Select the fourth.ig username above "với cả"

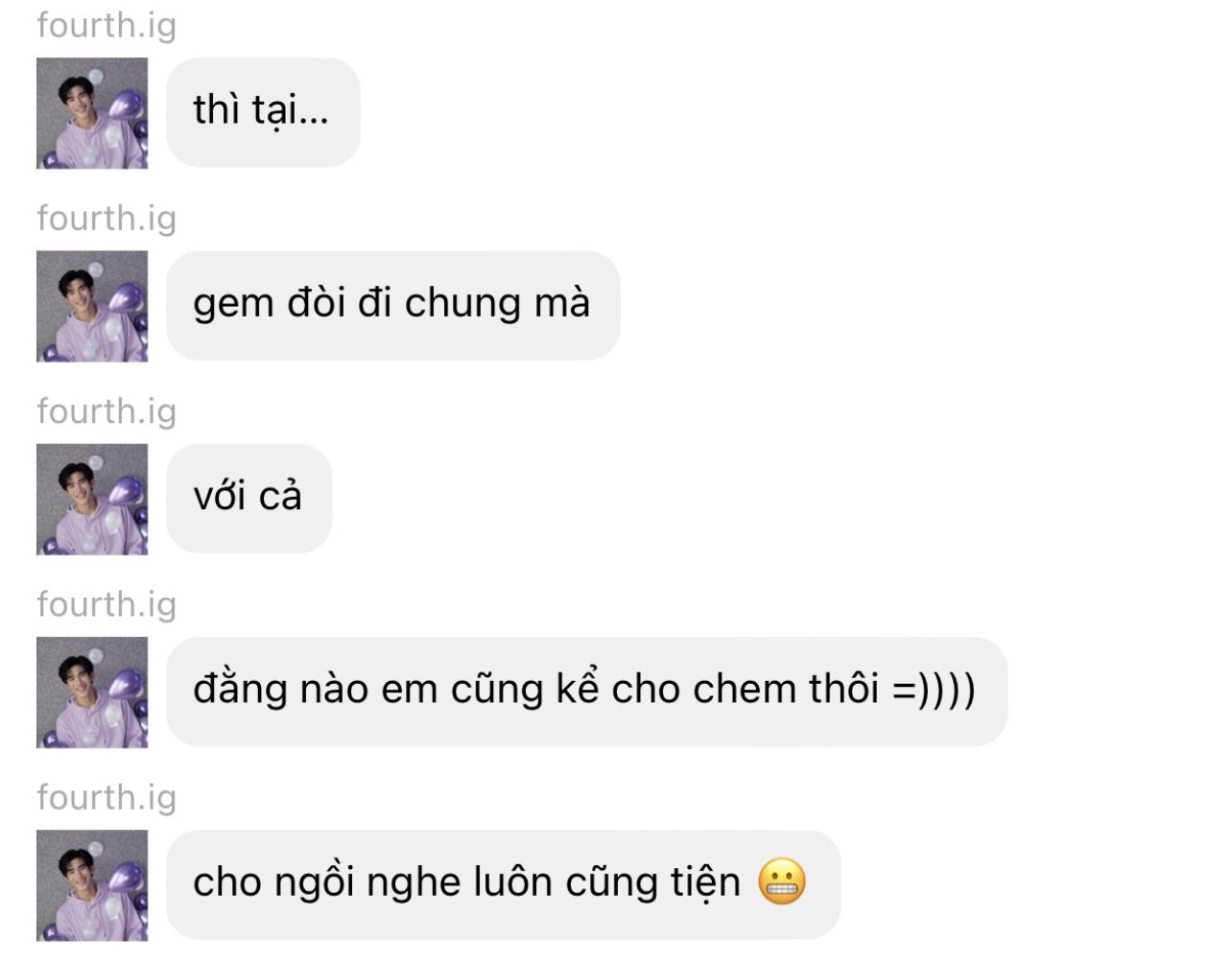[107, 411]
